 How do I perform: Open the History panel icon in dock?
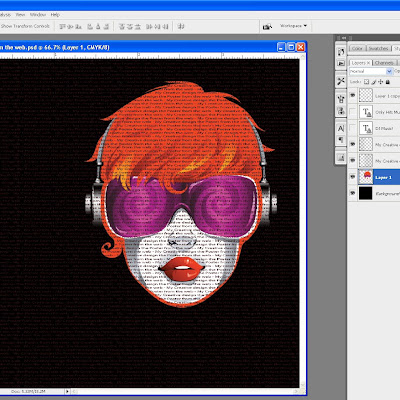pyautogui.click(x=341, y=52)
